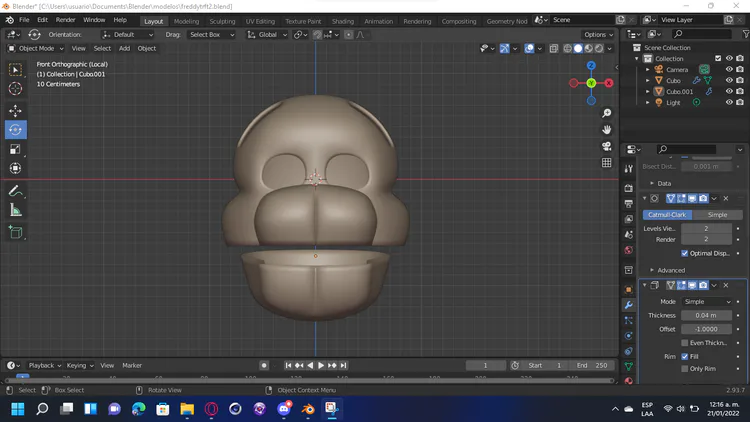
Task: Toggle viewport gizmos button
Action: click(504, 48)
